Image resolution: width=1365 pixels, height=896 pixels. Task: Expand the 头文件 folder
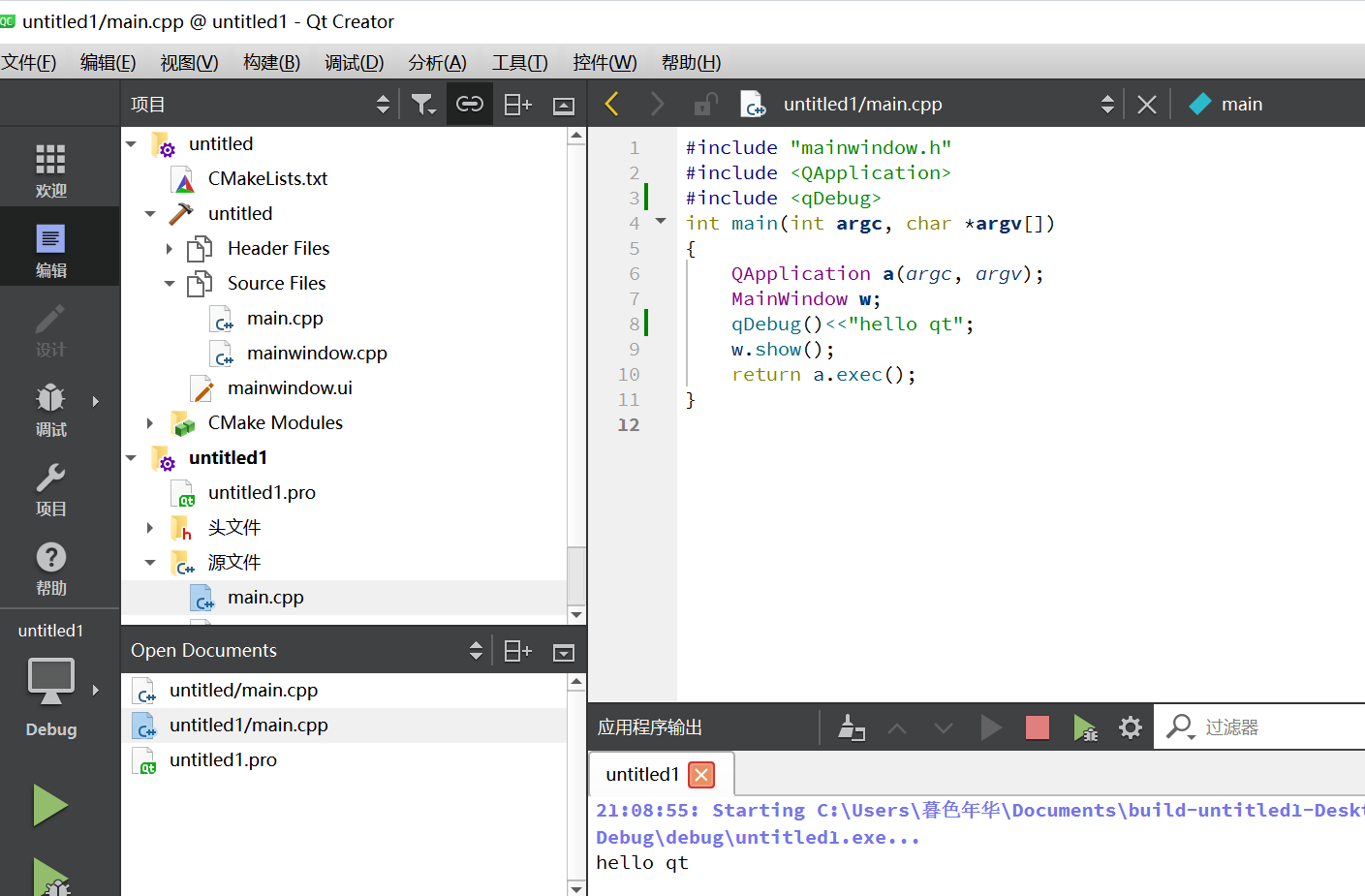[x=150, y=528]
